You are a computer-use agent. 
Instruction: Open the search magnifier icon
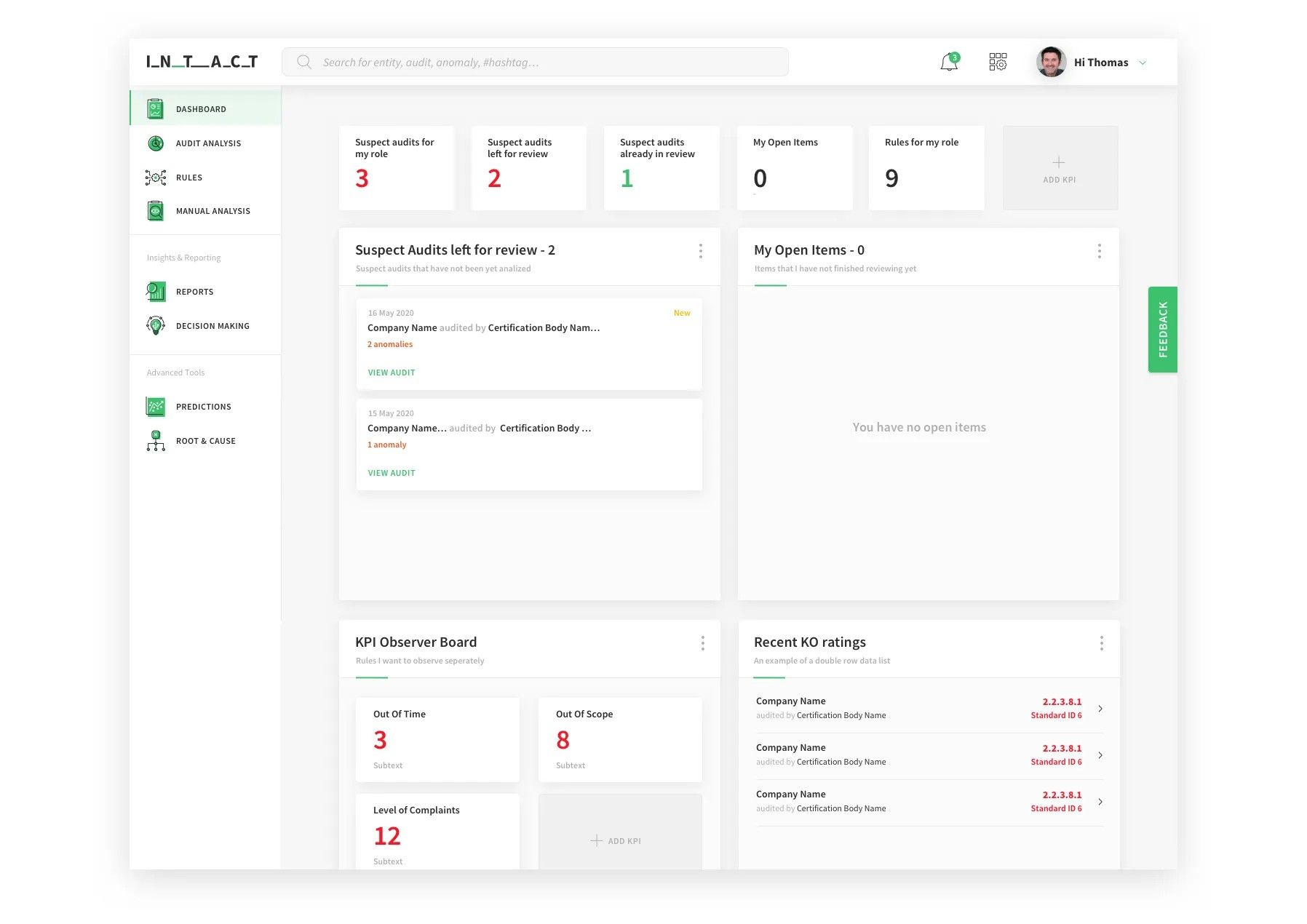(x=303, y=62)
